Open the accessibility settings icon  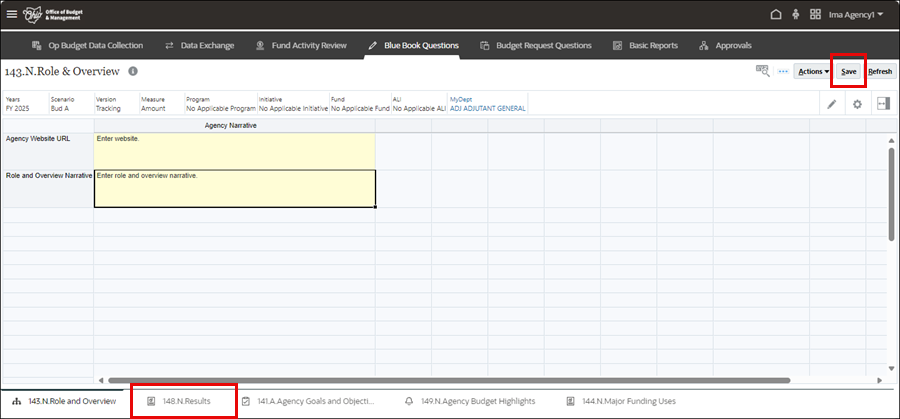(796, 15)
